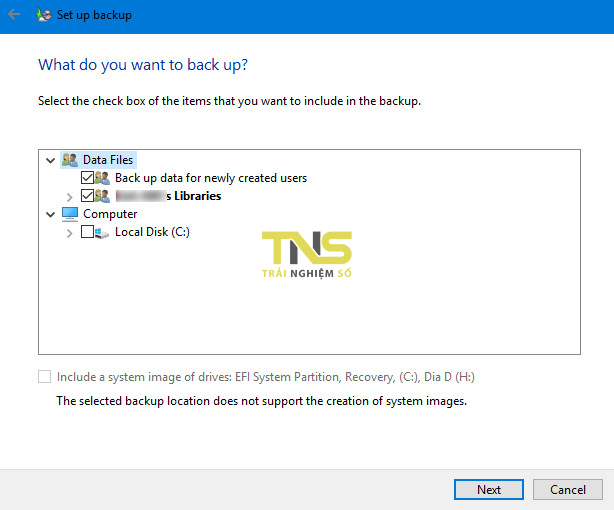Image resolution: width=614 pixels, height=510 pixels.
Task: Expand the user's Libraries node
Action: [x=69, y=197]
